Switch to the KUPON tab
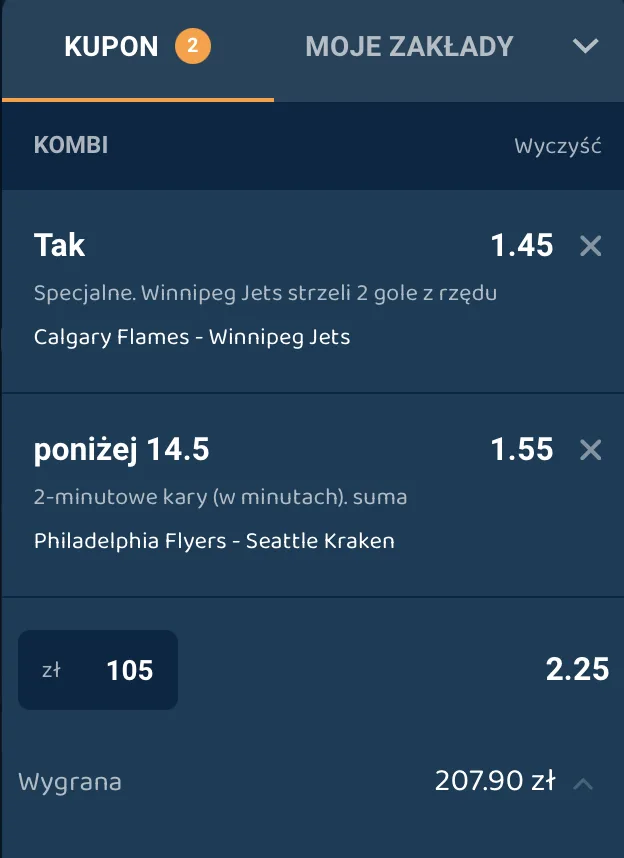Screen dimensions: 624x858 click(111, 46)
